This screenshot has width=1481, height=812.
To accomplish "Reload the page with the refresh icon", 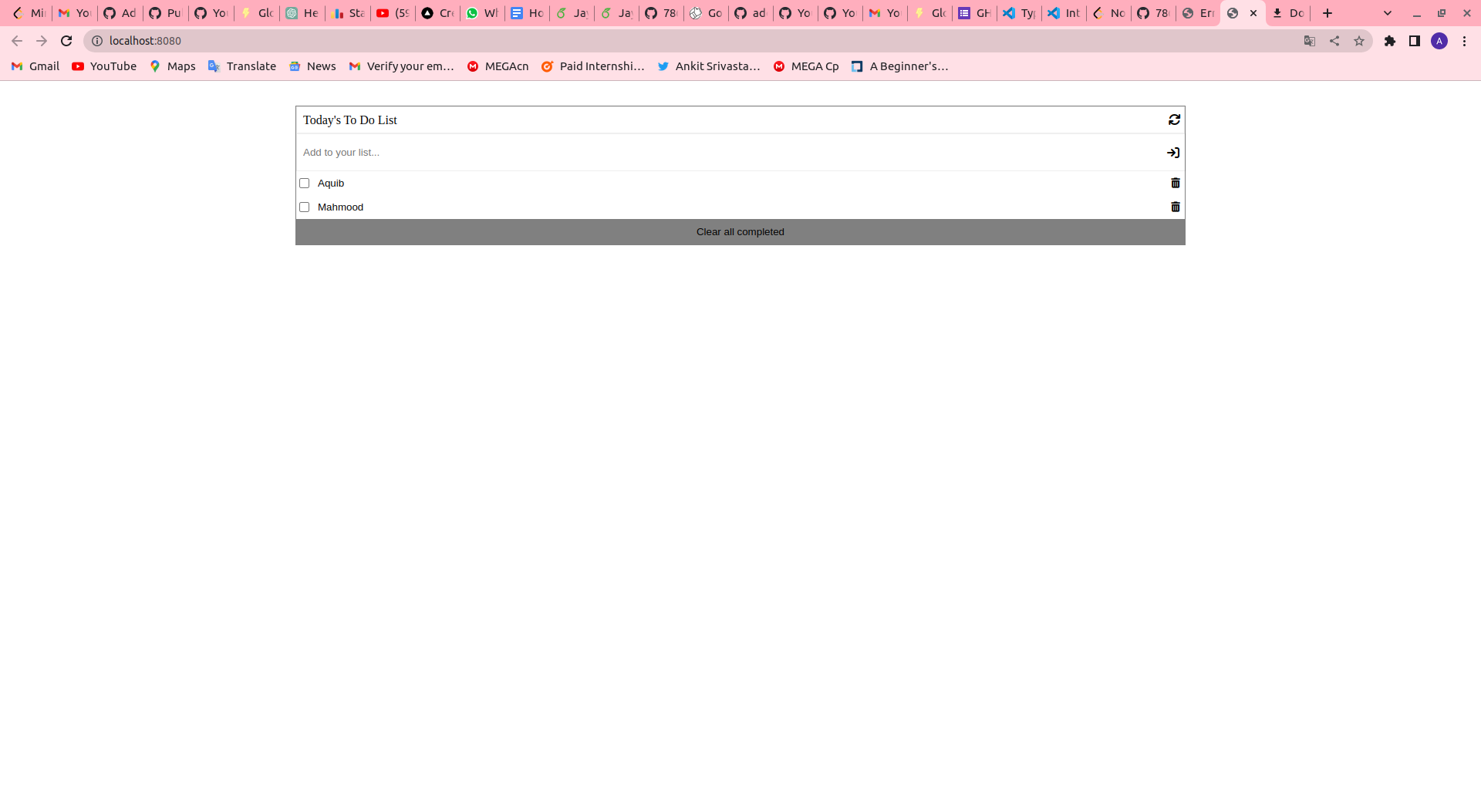I will coord(66,41).
